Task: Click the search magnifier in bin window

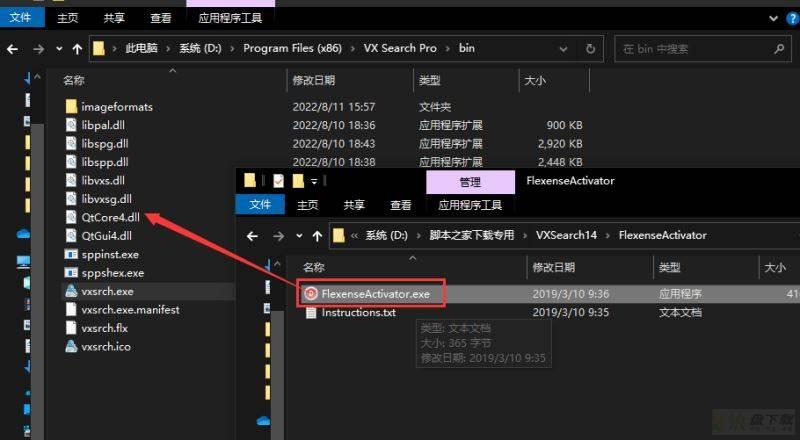Action: (x=779, y=49)
